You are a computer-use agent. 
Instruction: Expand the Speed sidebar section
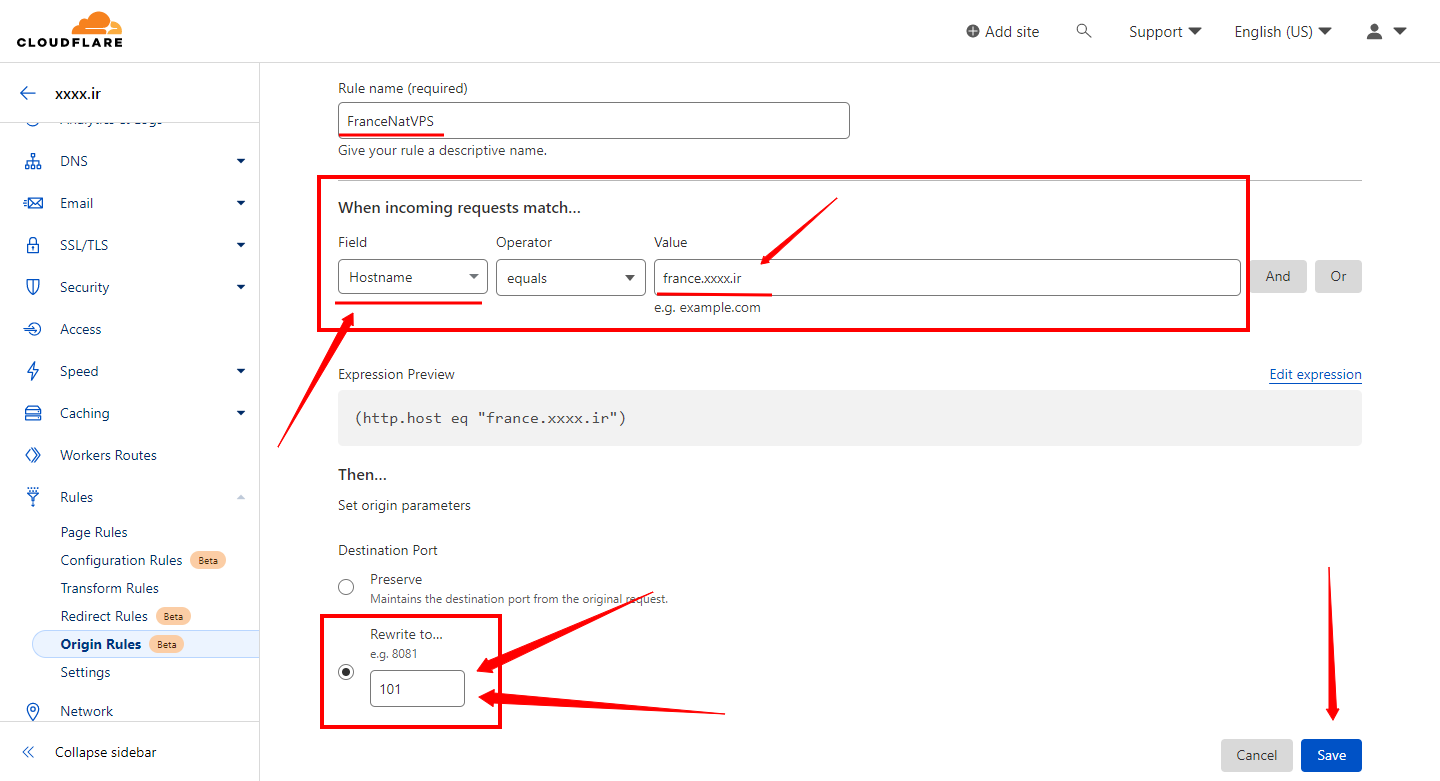pyautogui.click(x=241, y=371)
